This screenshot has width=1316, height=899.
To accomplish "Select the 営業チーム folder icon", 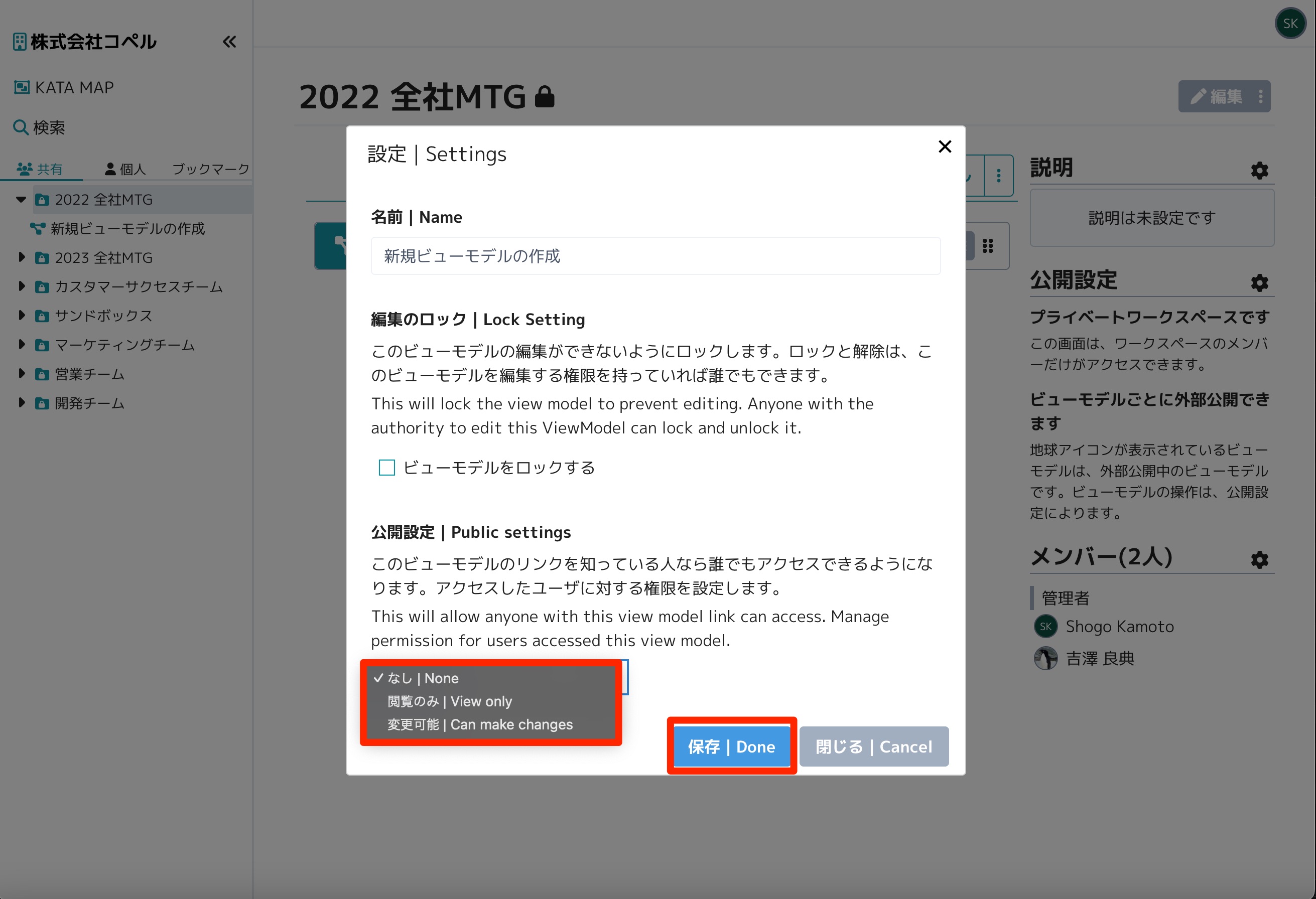I will click(42, 374).
